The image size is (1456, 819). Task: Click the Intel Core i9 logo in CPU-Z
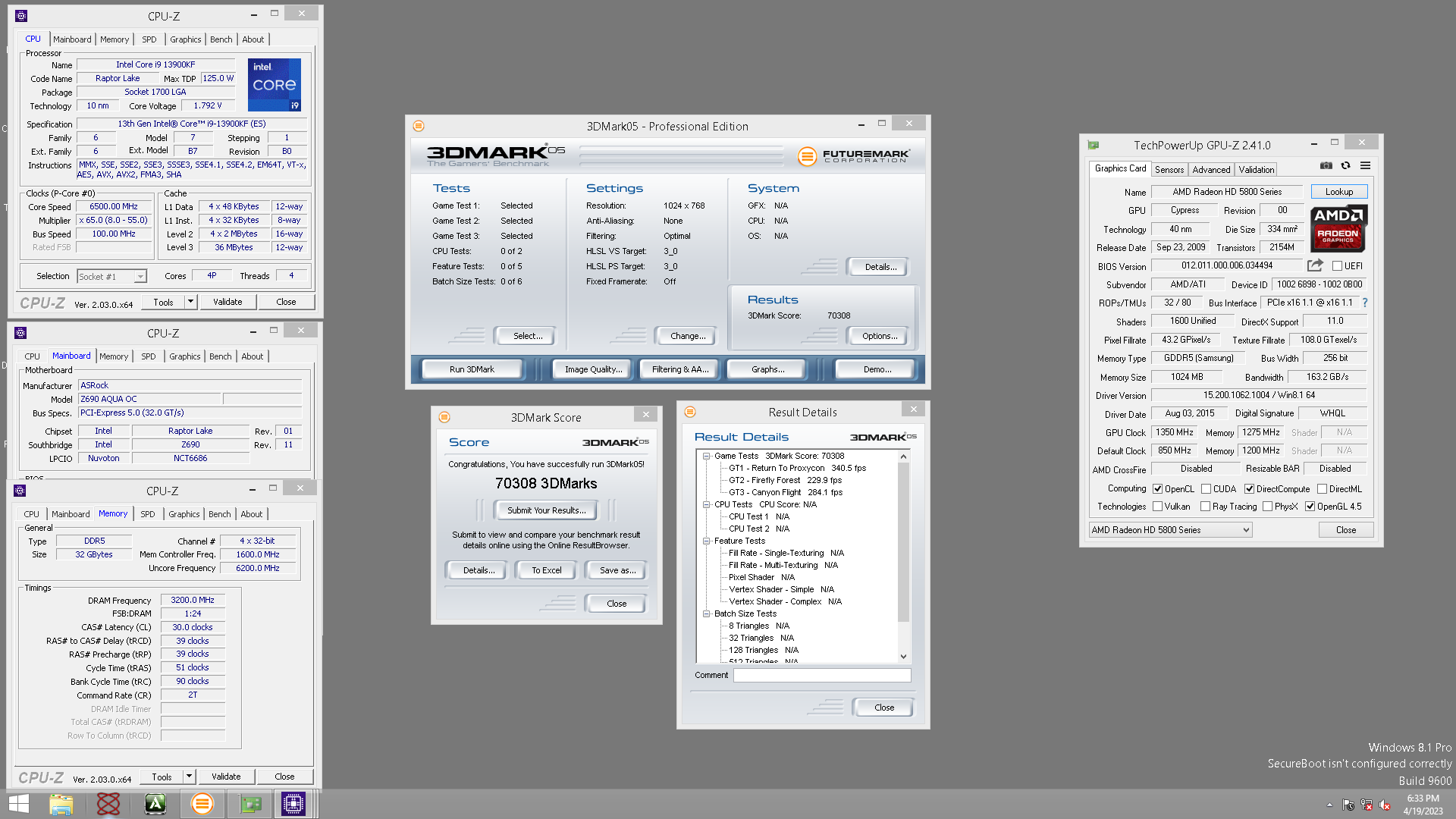pos(275,85)
